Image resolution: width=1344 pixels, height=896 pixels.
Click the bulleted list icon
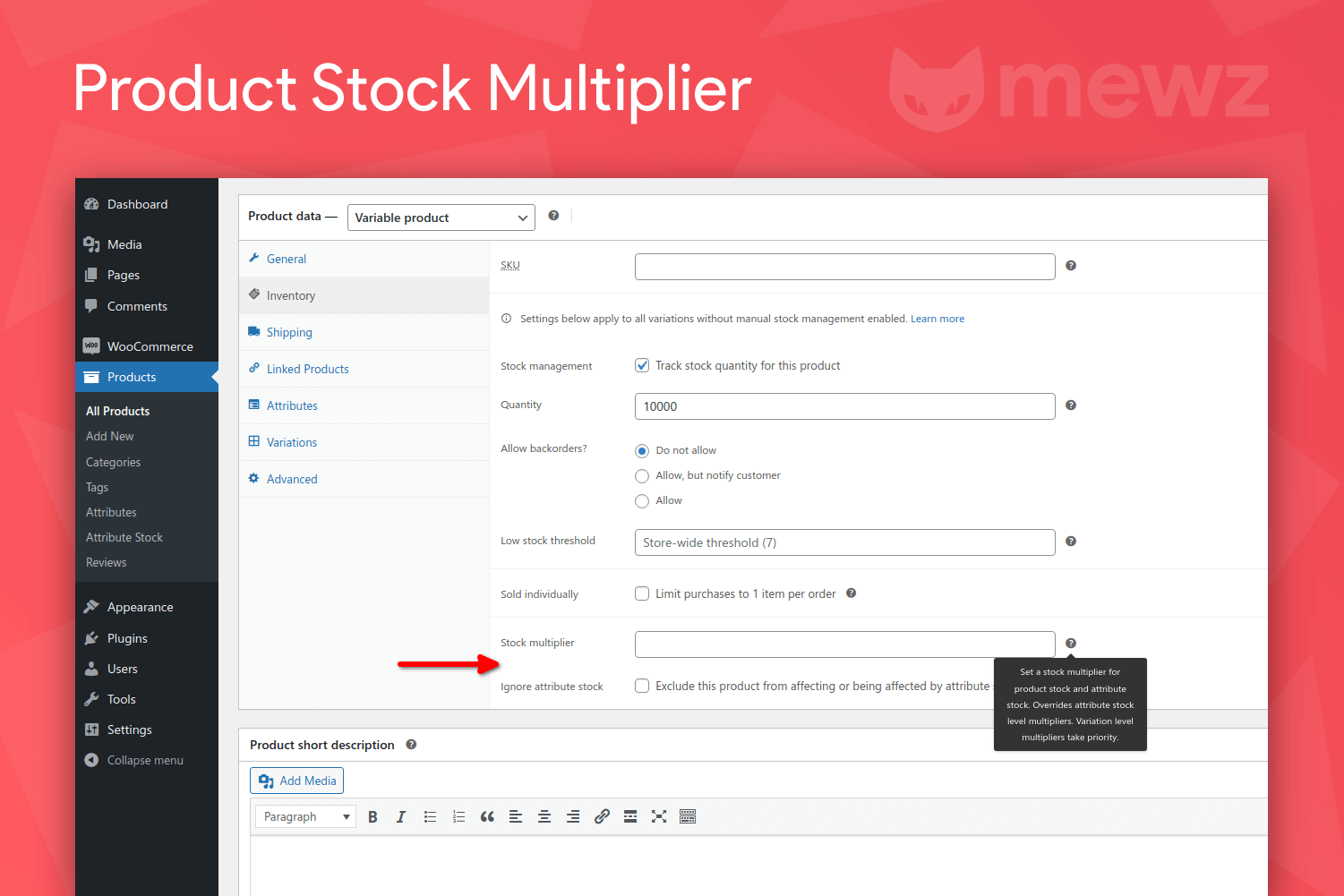coord(430,816)
